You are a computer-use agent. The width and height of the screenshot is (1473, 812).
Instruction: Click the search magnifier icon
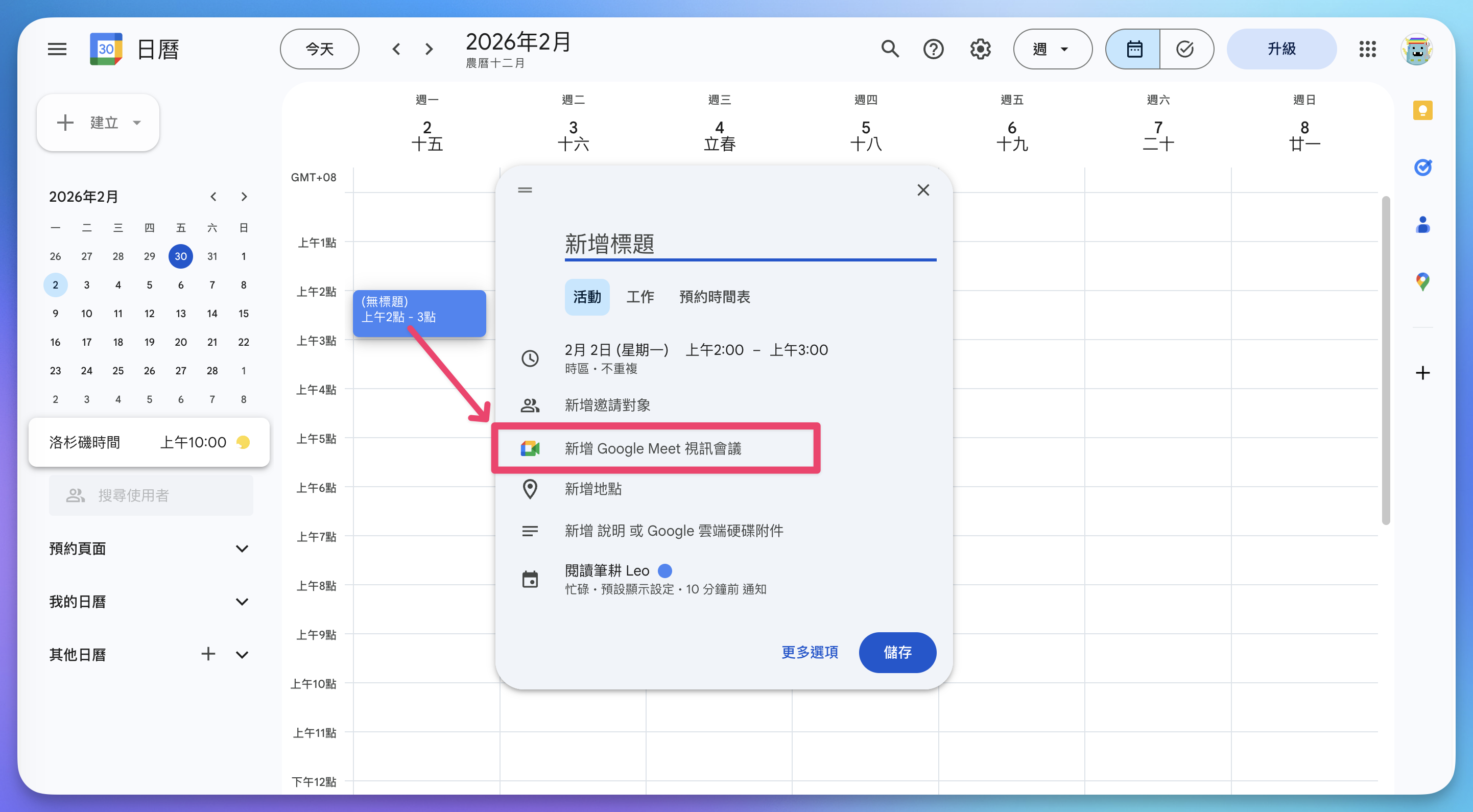pos(890,49)
